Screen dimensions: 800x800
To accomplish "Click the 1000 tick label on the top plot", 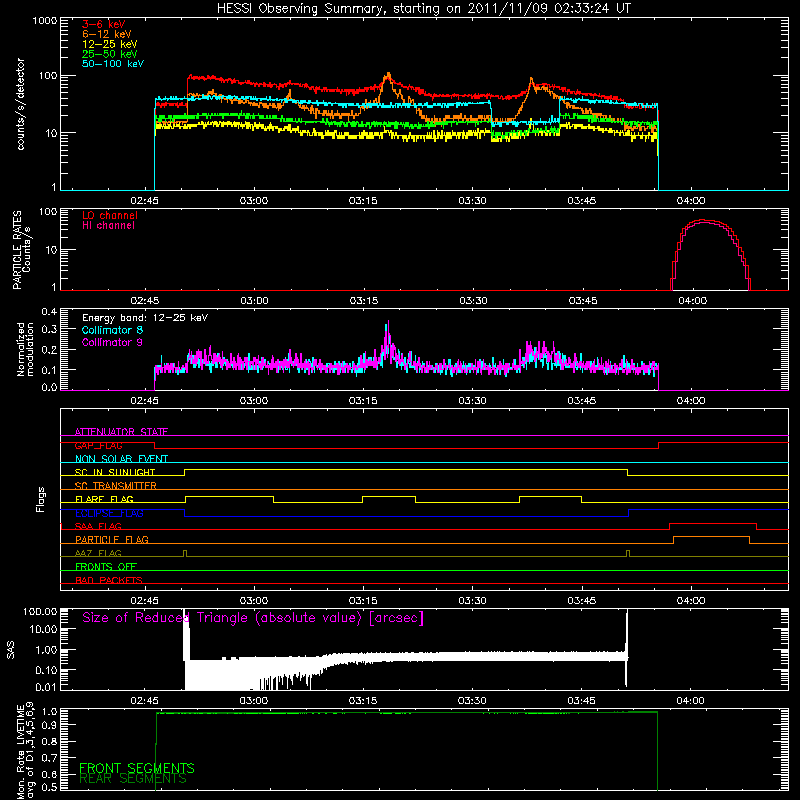I will point(45,21).
